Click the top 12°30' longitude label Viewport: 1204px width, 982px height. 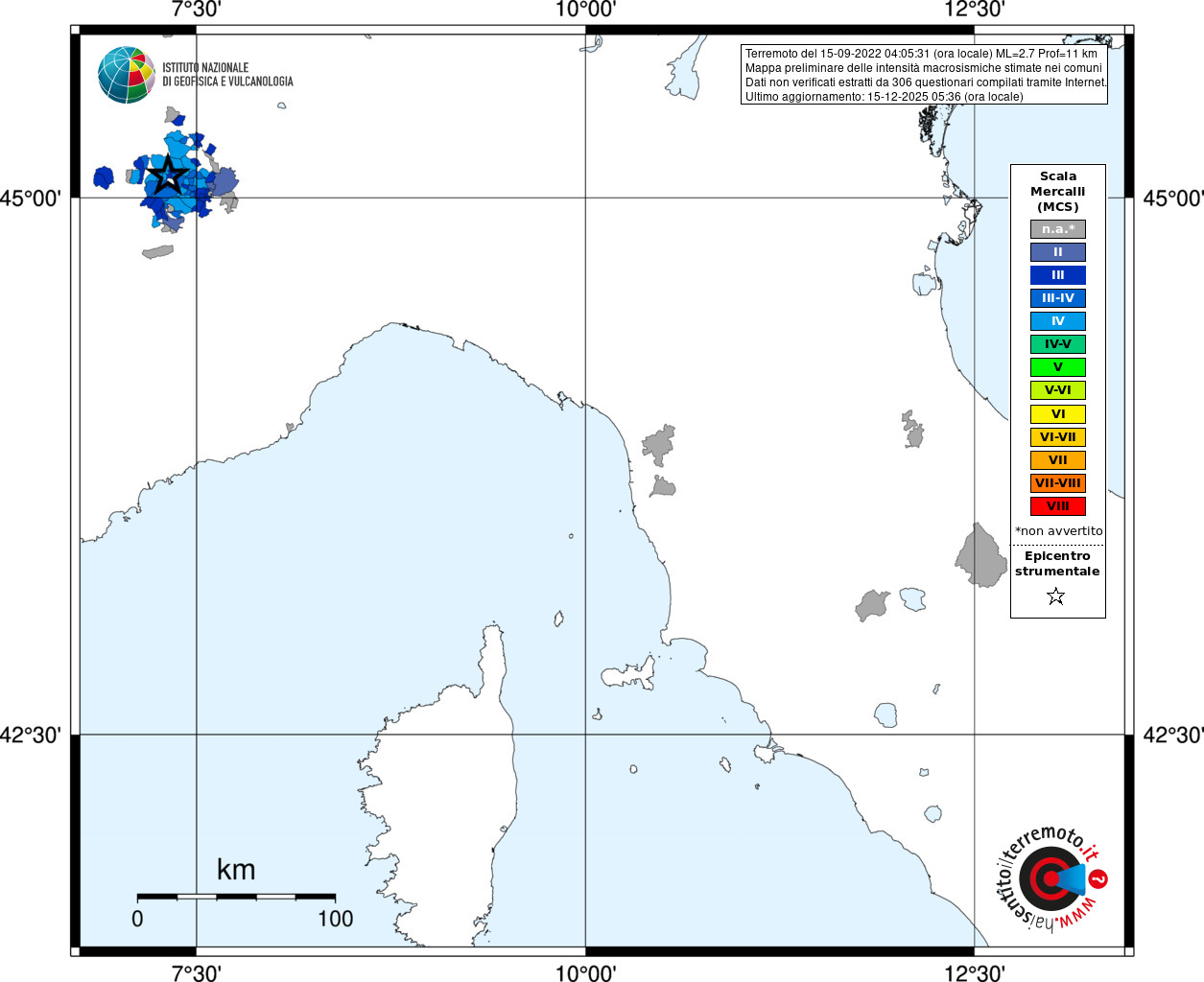pos(975,10)
